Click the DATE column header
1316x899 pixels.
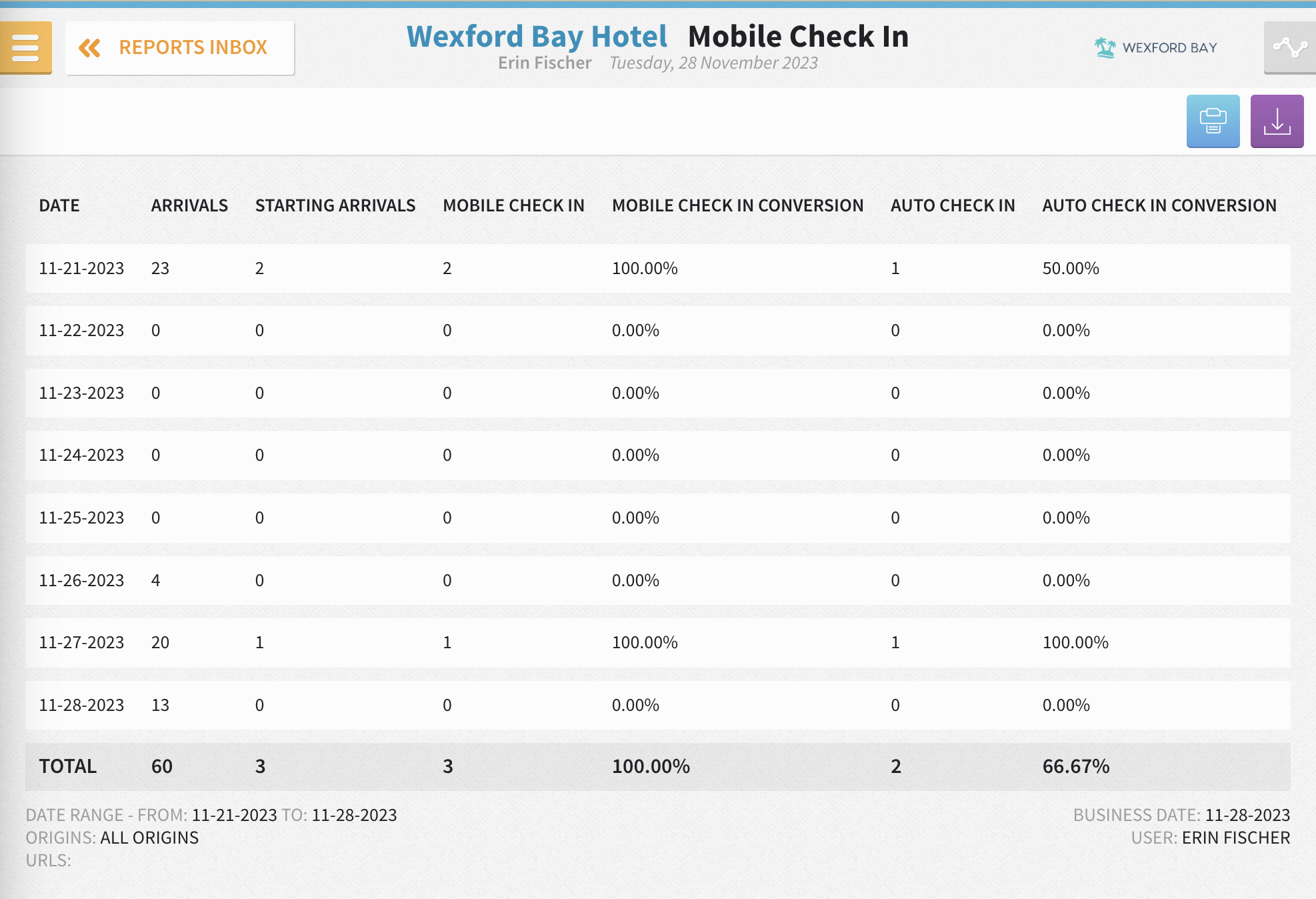click(59, 205)
